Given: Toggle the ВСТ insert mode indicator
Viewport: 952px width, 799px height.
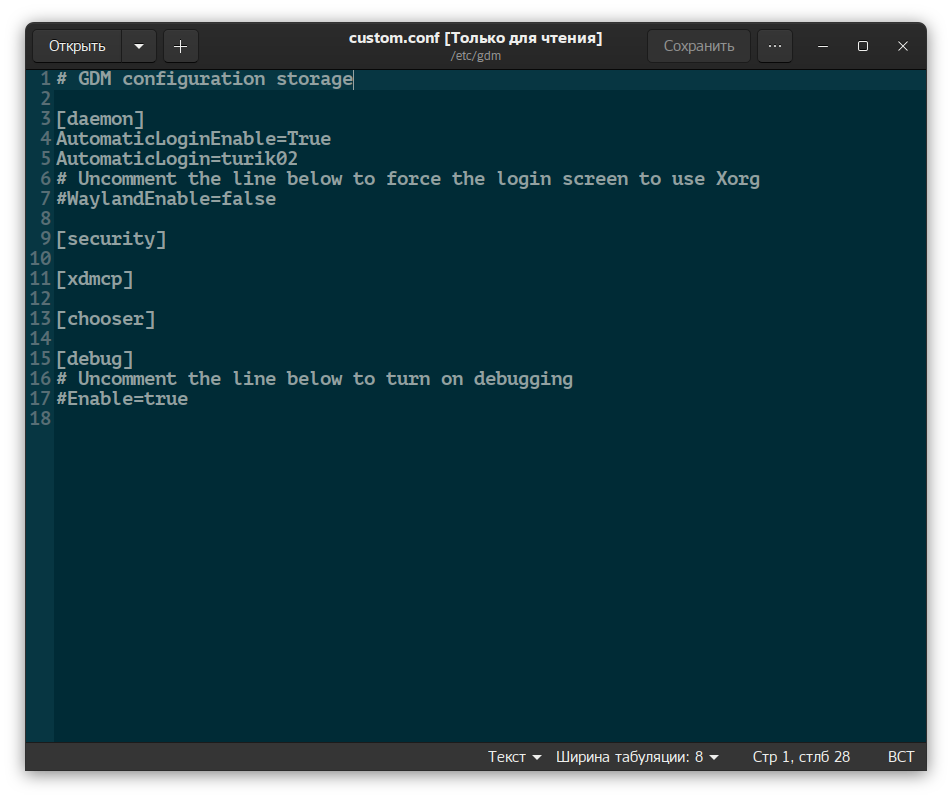Looking at the screenshot, I should click(900, 757).
